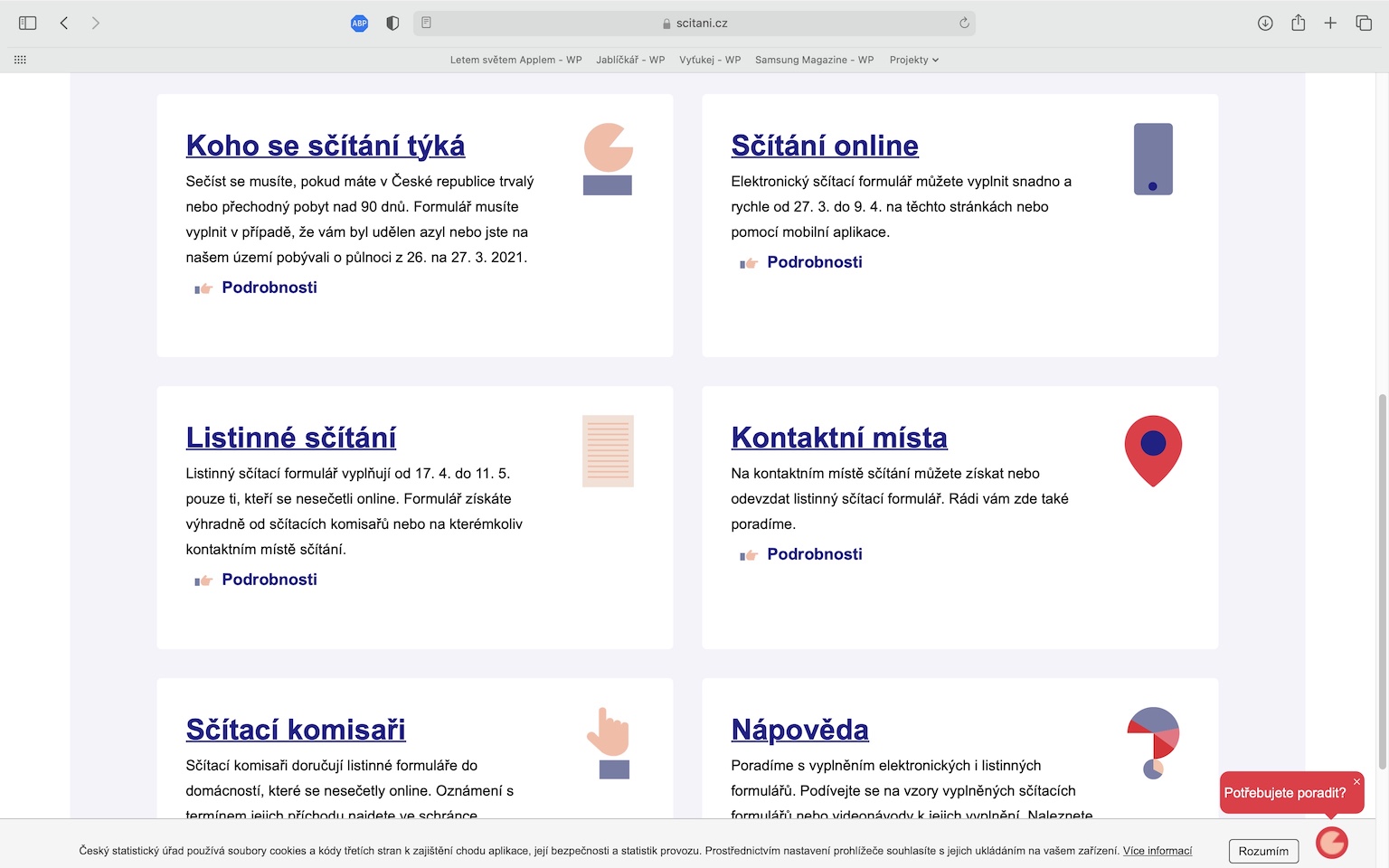Click the scitani.cz address bar
The width and height of the screenshot is (1389, 868).
tap(694, 24)
